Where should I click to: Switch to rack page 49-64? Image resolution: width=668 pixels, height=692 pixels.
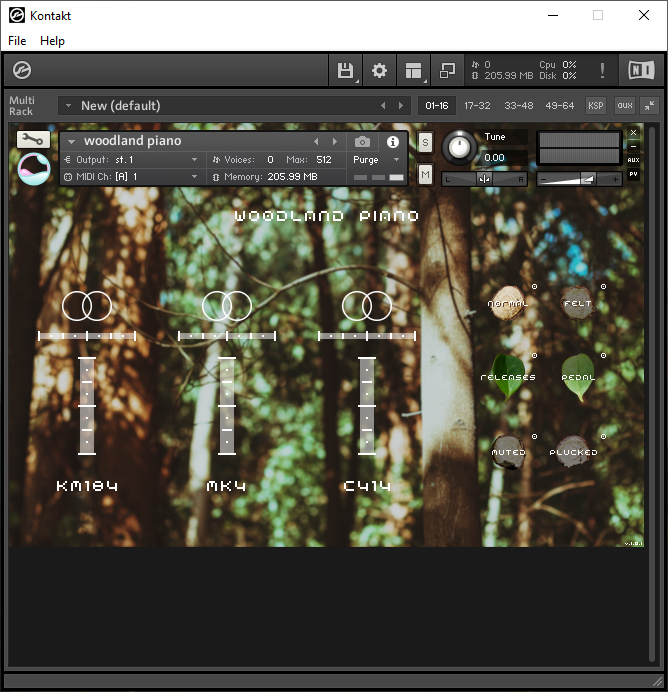pyautogui.click(x=559, y=105)
